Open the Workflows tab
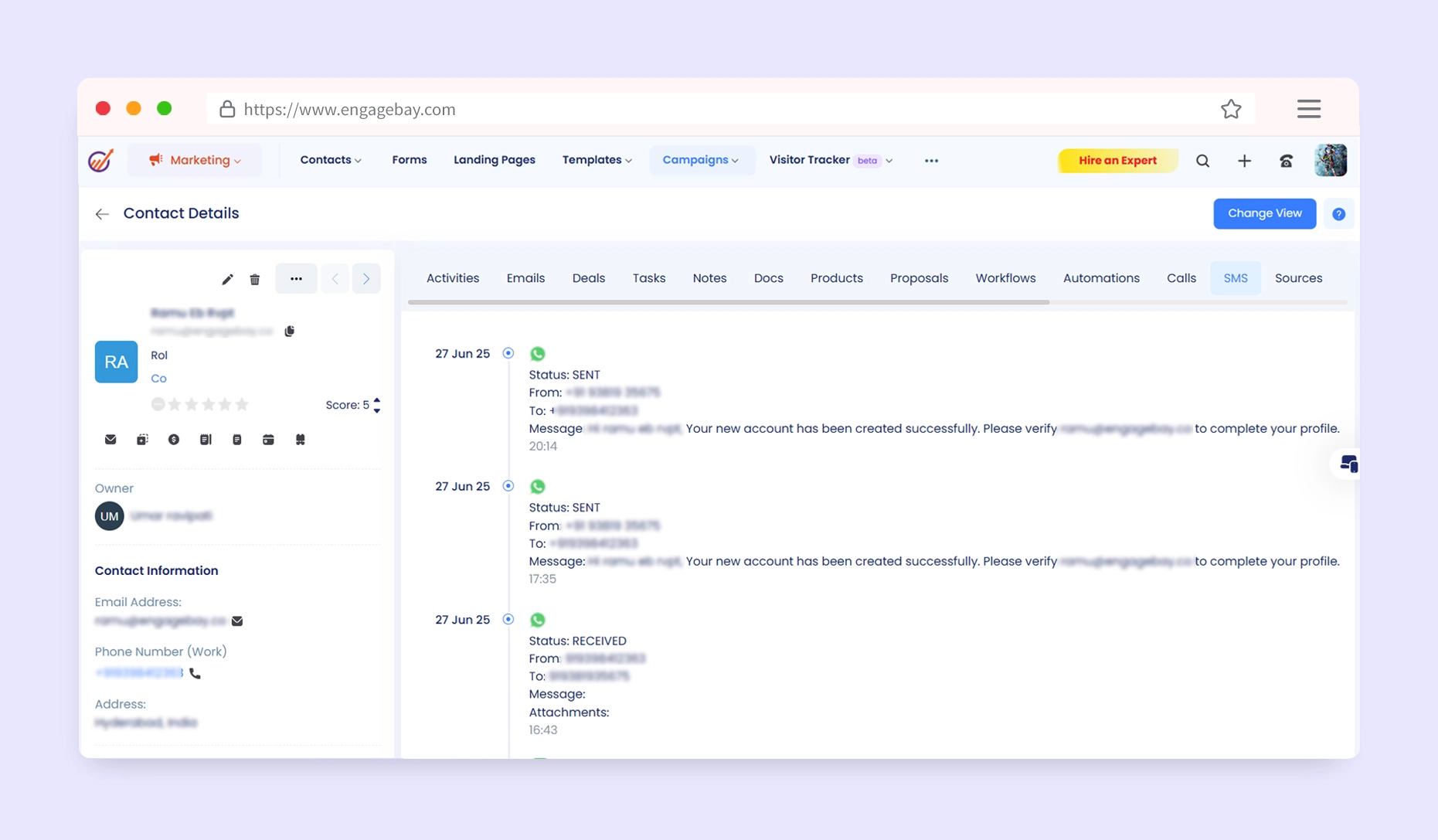Viewport: 1438px width, 840px height. (1005, 278)
